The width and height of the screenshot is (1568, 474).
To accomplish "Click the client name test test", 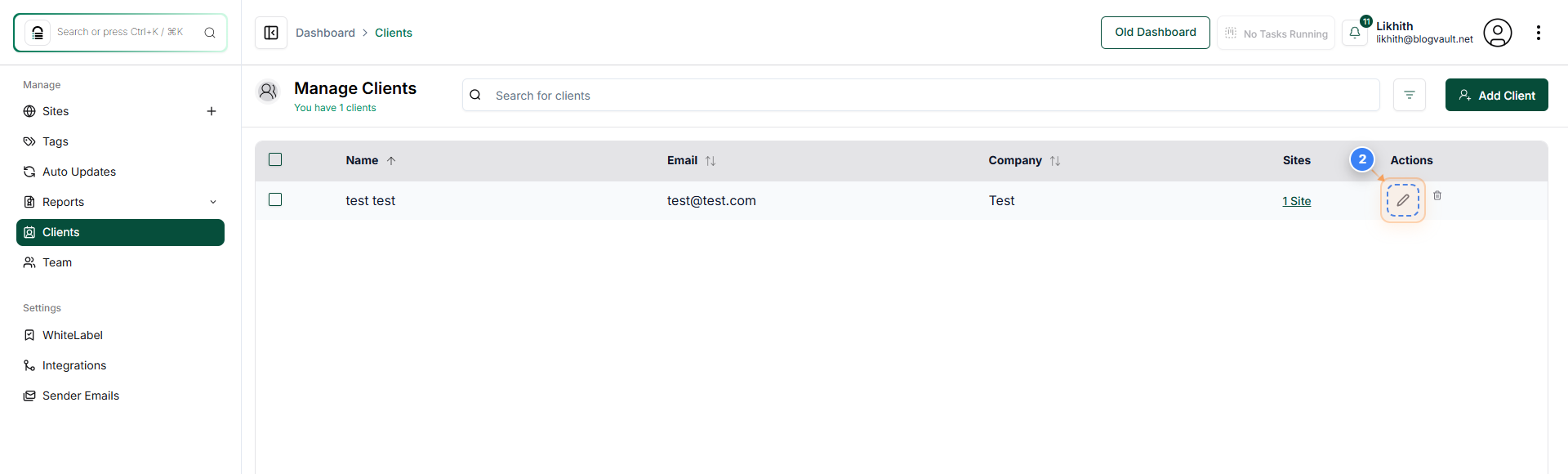I will pyautogui.click(x=370, y=200).
